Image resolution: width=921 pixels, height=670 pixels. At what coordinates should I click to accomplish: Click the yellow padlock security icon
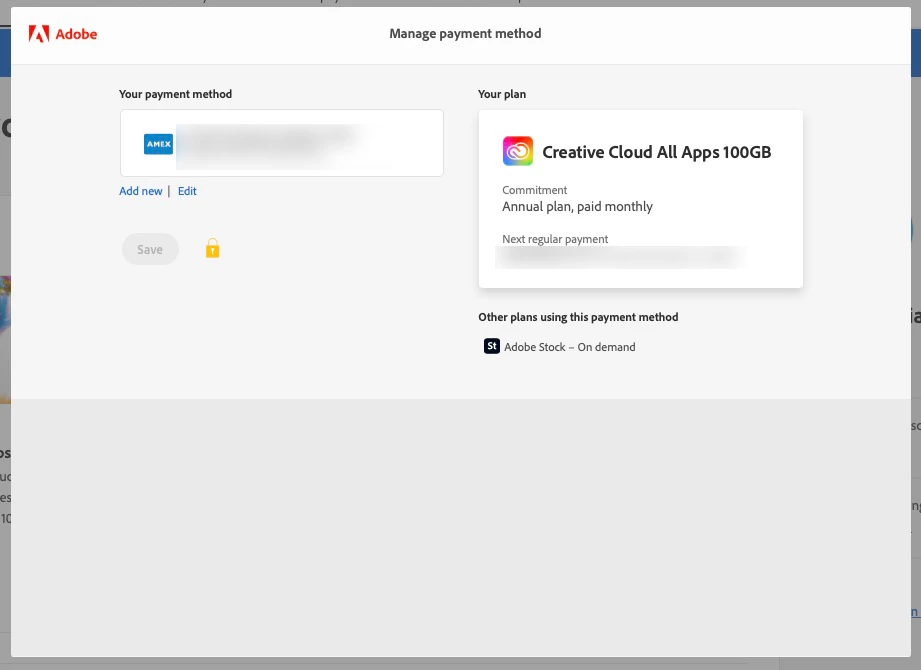[x=213, y=248]
